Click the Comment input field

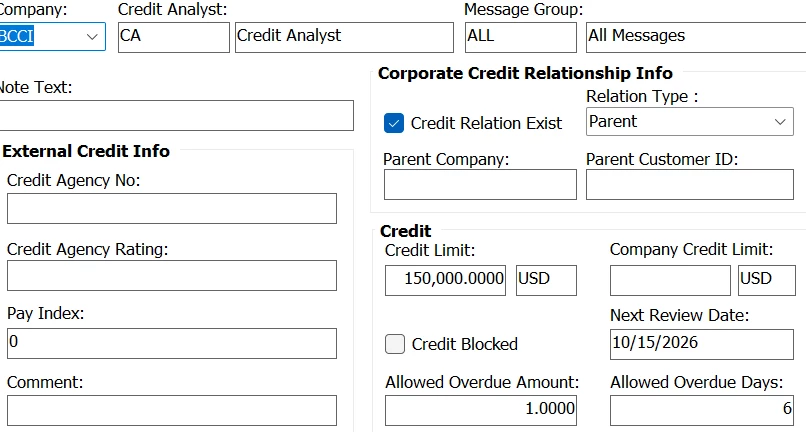[172, 410]
